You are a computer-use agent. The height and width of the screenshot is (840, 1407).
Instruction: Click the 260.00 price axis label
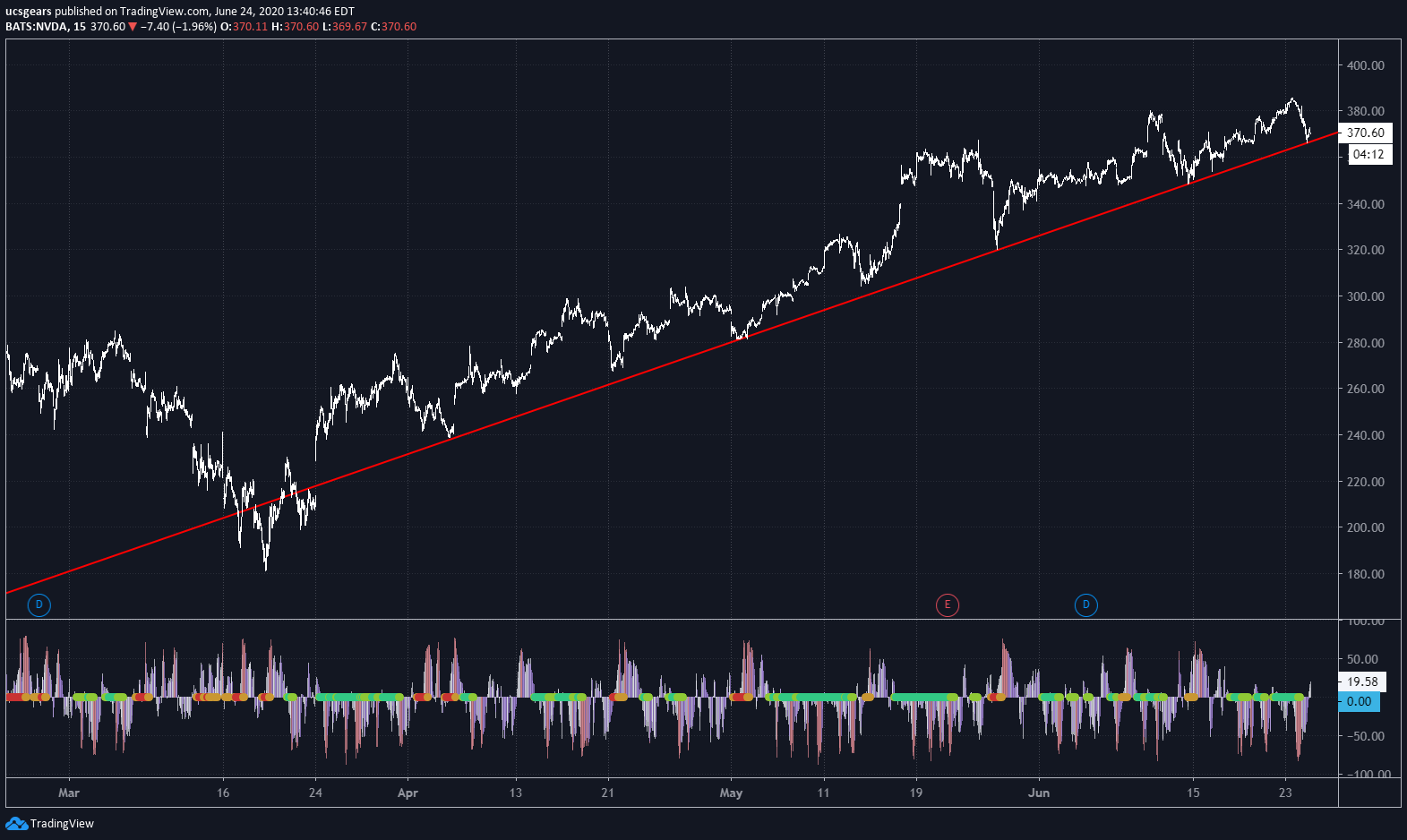[x=1366, y=389]
